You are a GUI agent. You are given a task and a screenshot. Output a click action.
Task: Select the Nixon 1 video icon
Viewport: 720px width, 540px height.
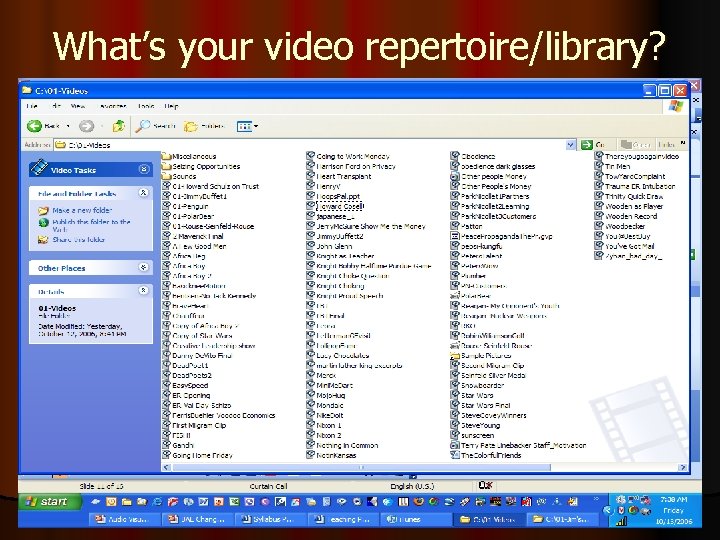pyautogui.click(x=311, y=425)
